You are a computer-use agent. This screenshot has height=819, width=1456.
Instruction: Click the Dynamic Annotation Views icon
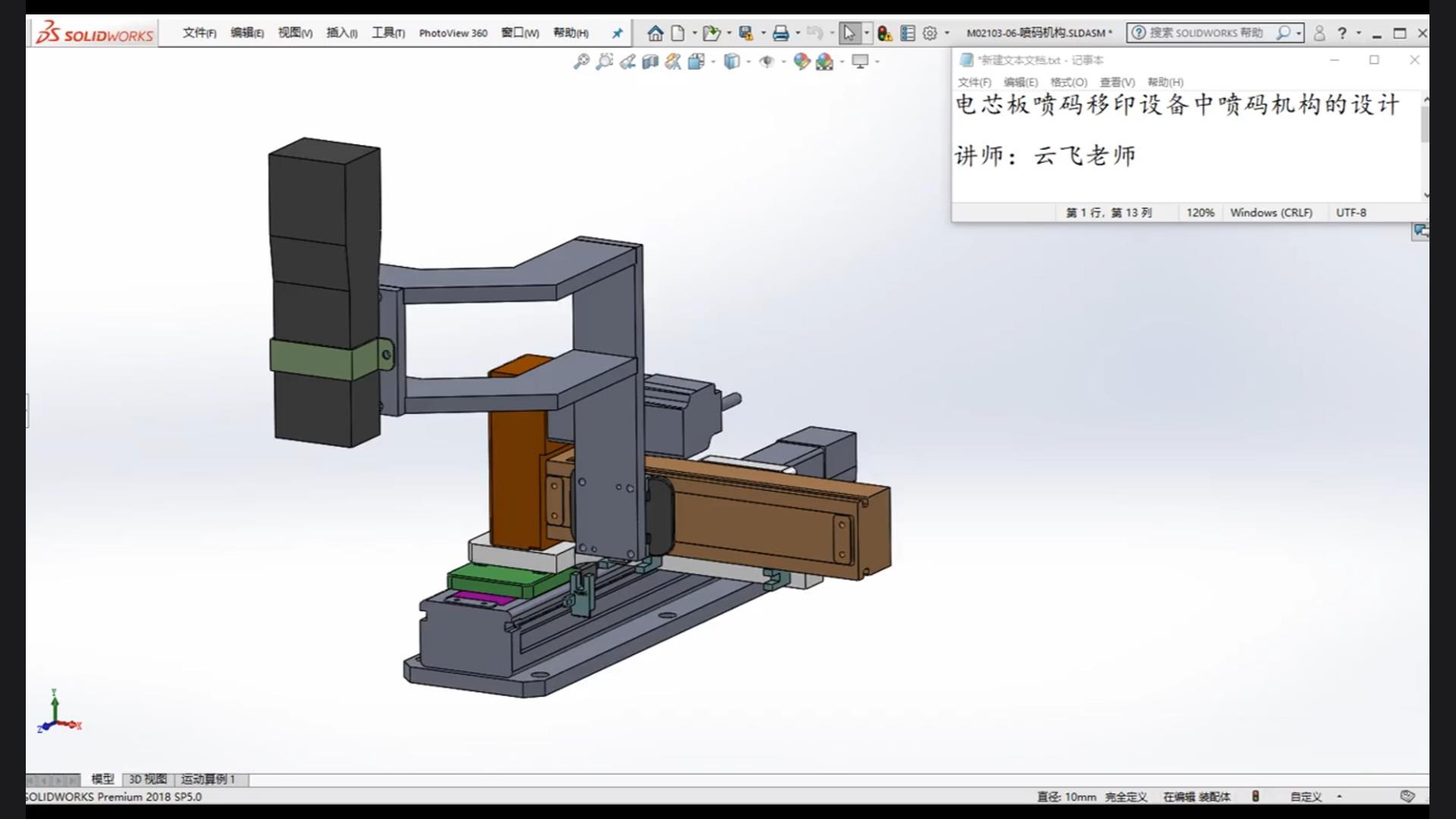point(673,61)
